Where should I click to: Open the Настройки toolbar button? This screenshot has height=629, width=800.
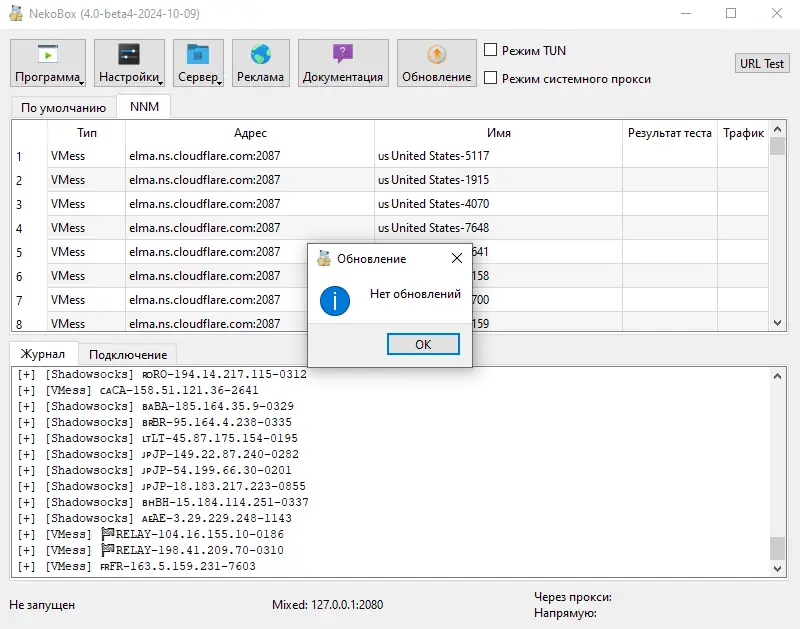[129, 63]
